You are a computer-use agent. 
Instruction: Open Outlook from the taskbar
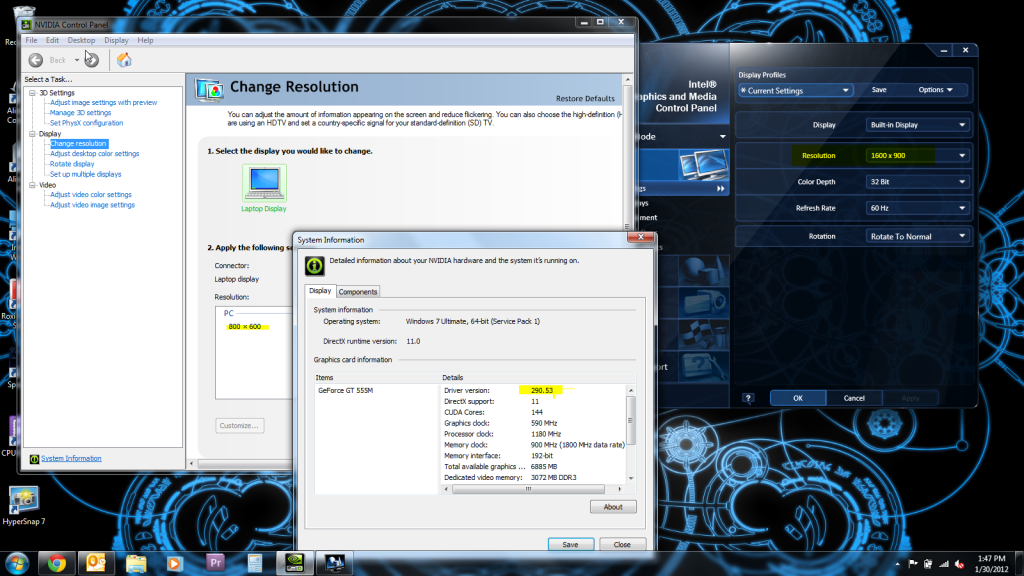coord(96,563)
